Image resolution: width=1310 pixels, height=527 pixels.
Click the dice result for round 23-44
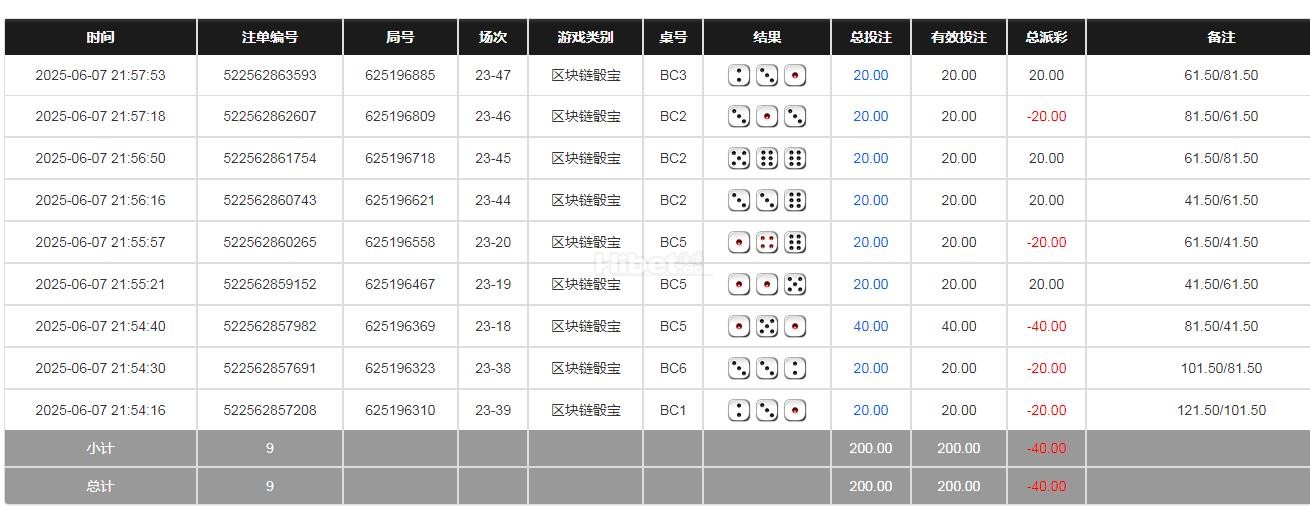tap(767, 201)
